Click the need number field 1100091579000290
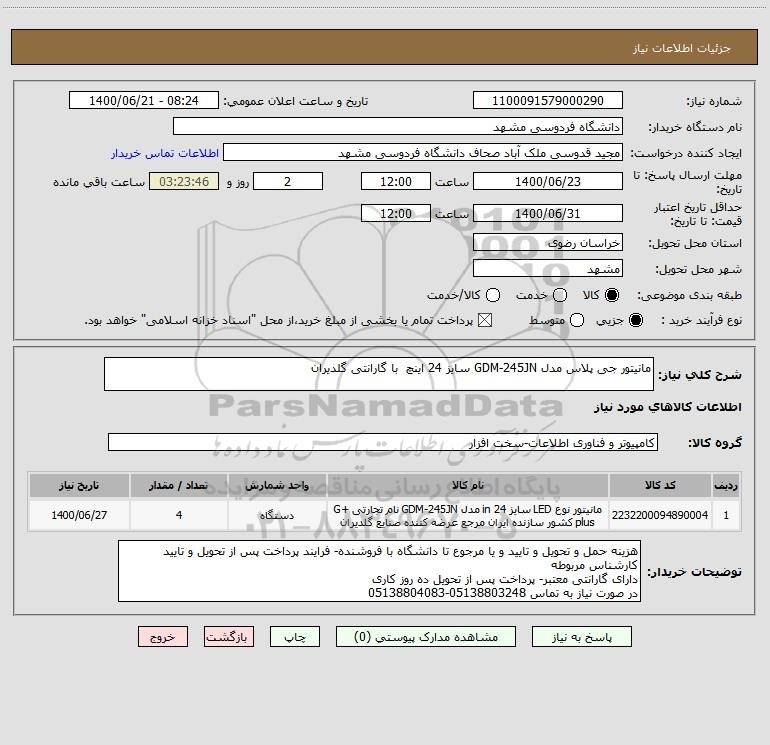The image size is (770, 745). pos(548,101)
